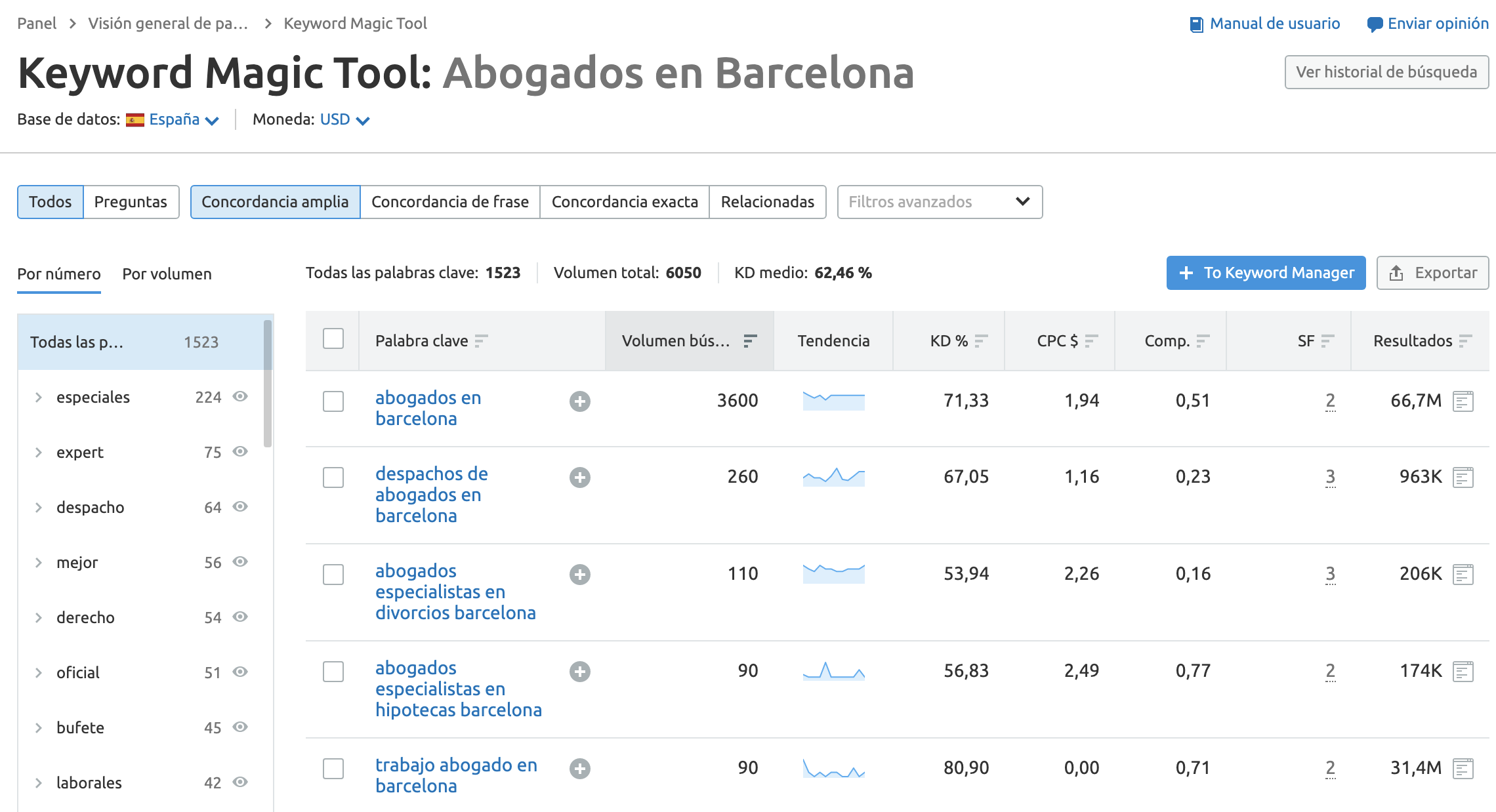Add 'abogados en barcelona' keyword via plus icon

pos(580,401)
